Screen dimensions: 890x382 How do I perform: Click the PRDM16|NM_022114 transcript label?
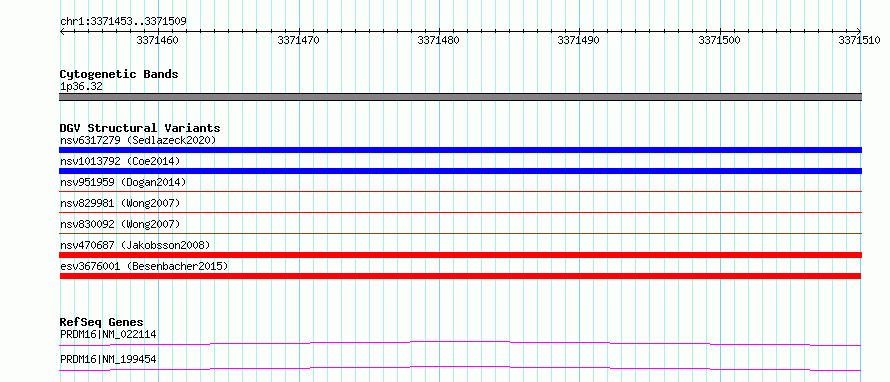(108, 334)
